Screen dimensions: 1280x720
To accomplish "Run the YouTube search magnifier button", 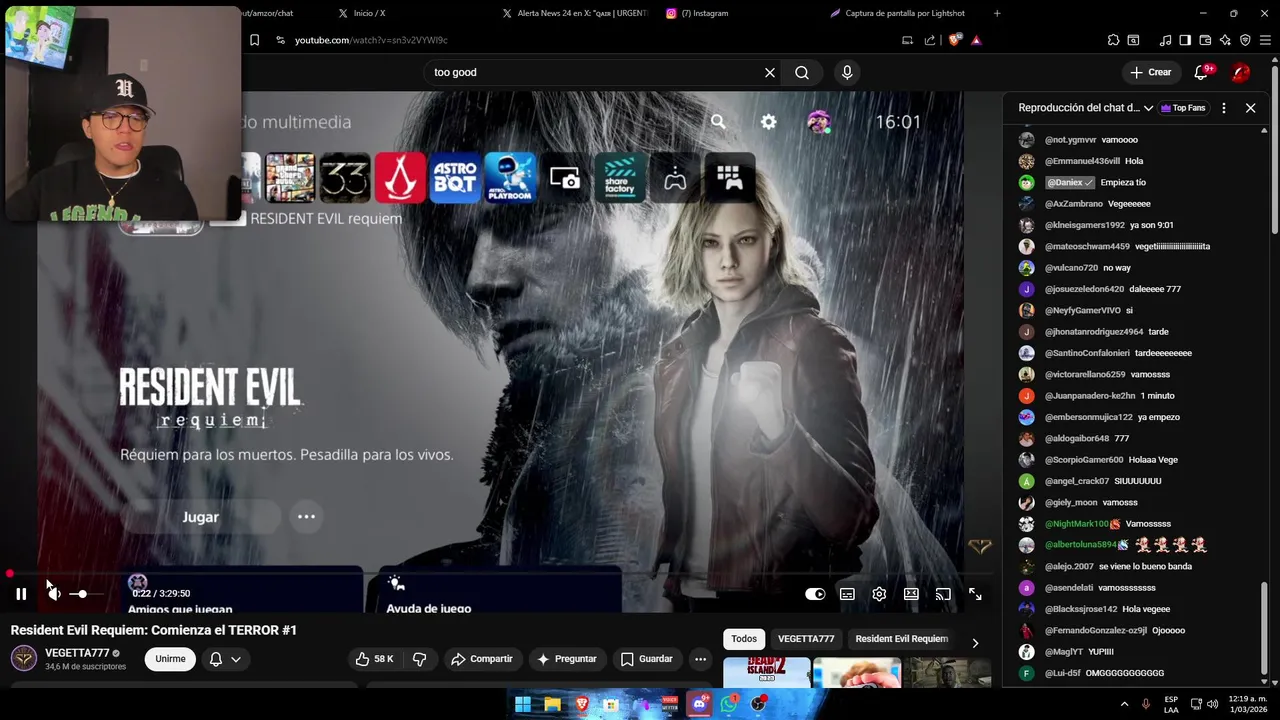I will 802,72.
